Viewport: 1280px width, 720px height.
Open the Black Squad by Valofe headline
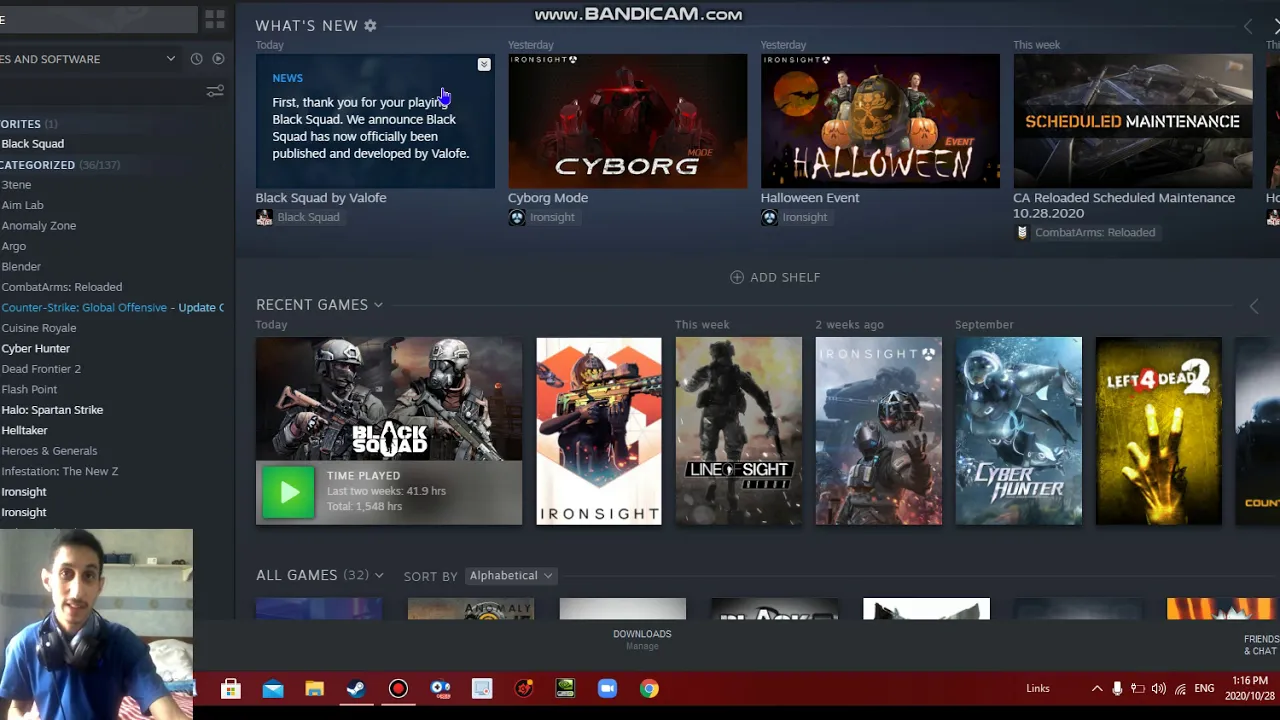321,197
